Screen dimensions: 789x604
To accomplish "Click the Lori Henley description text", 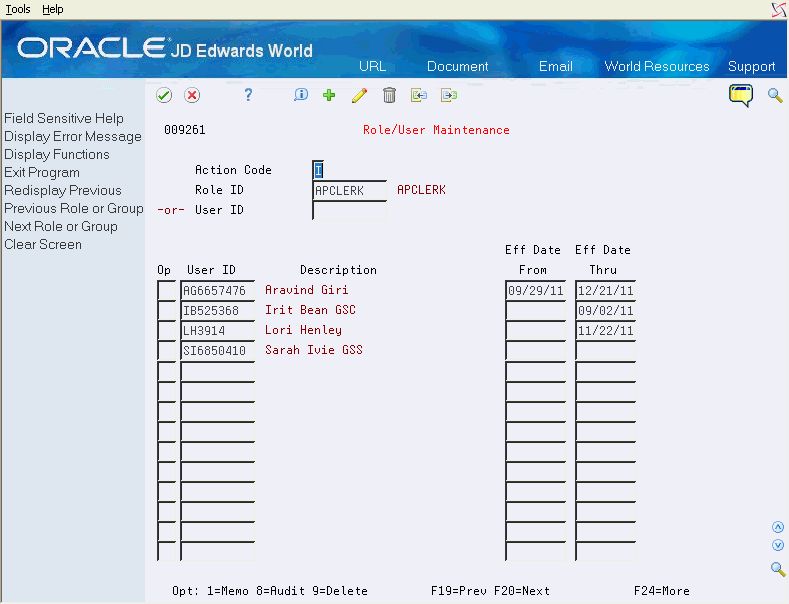I will pyautogui.click(x=303, y=330).
